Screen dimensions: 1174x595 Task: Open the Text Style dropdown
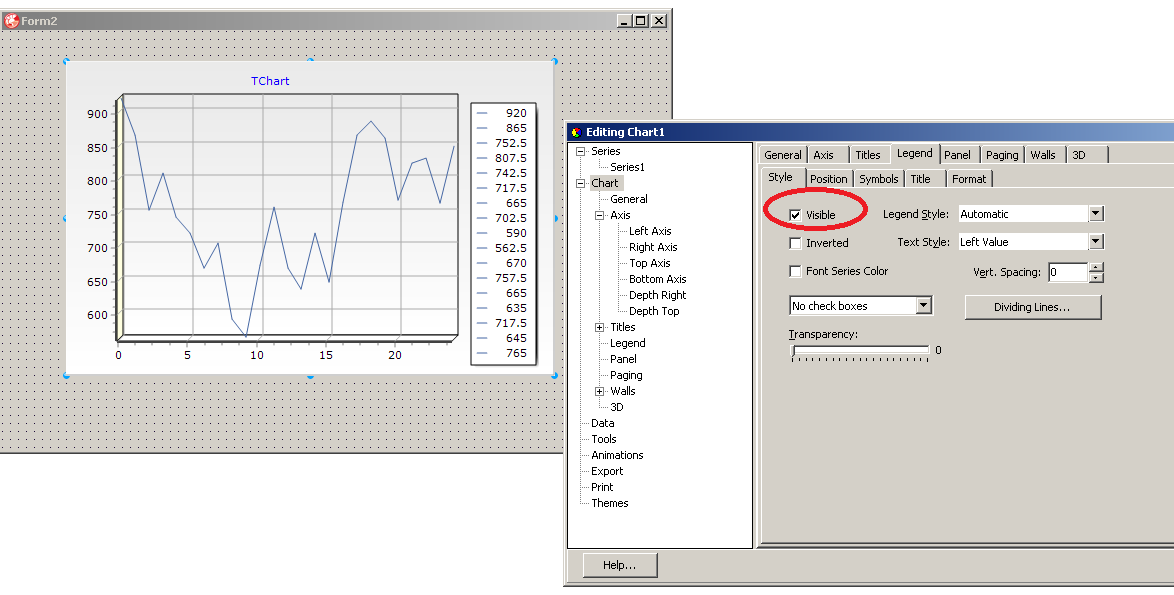coord(1096,242)
